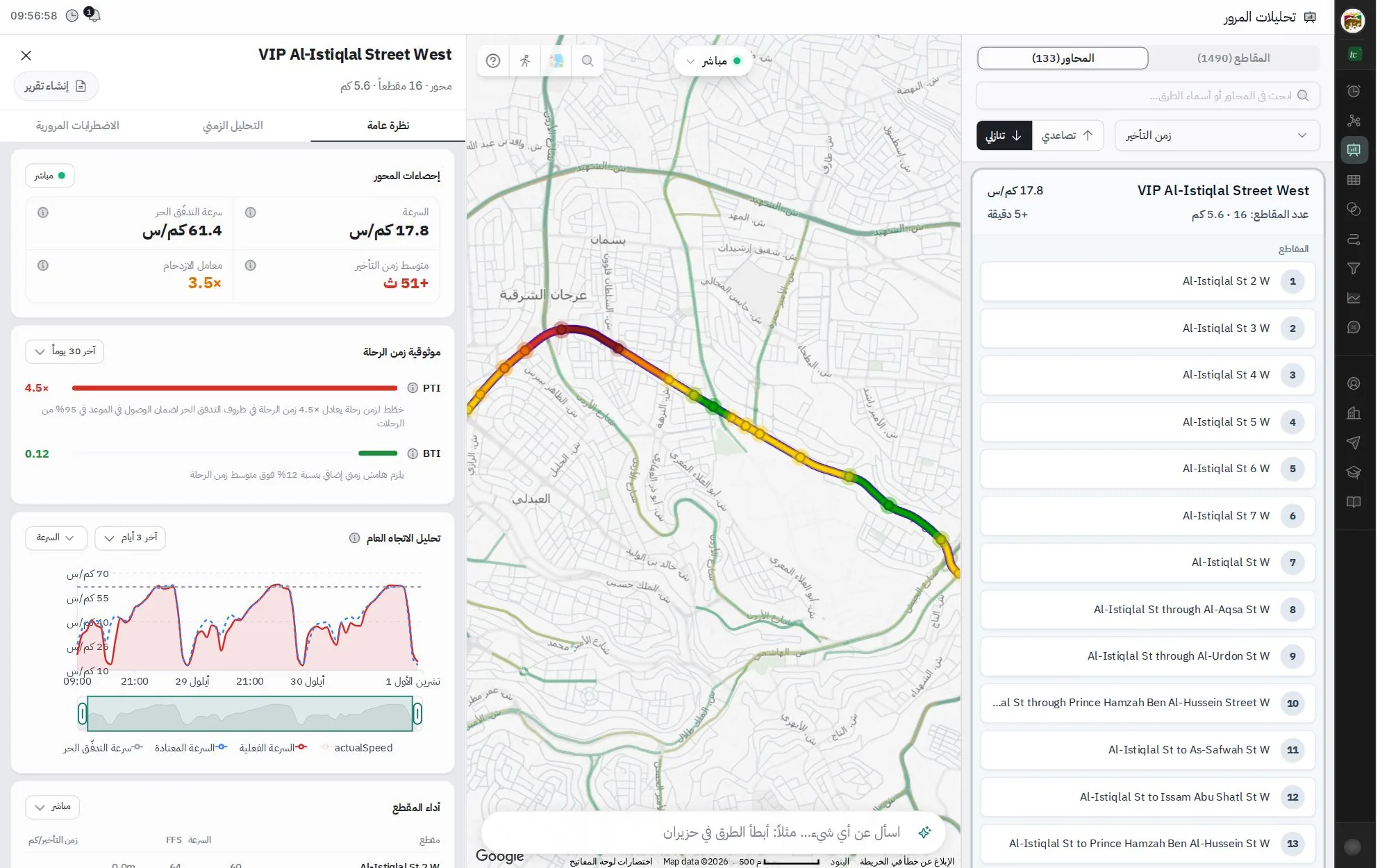Select segment Al-Istiqlal St 2 W
This screenshot has height=868, width=1389.
[x=1147, y=281]
